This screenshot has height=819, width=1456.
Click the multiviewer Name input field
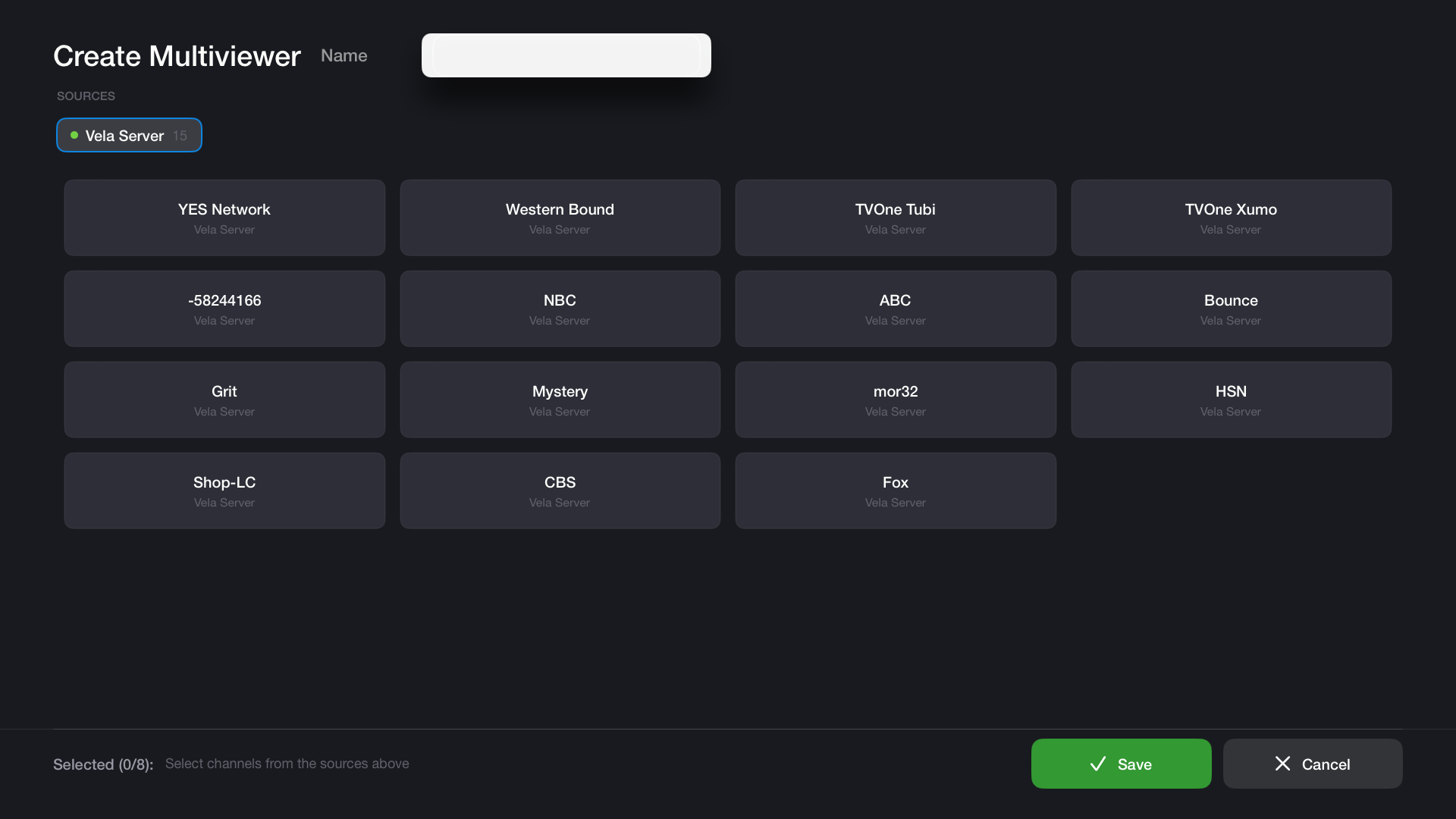click(566, 55)
